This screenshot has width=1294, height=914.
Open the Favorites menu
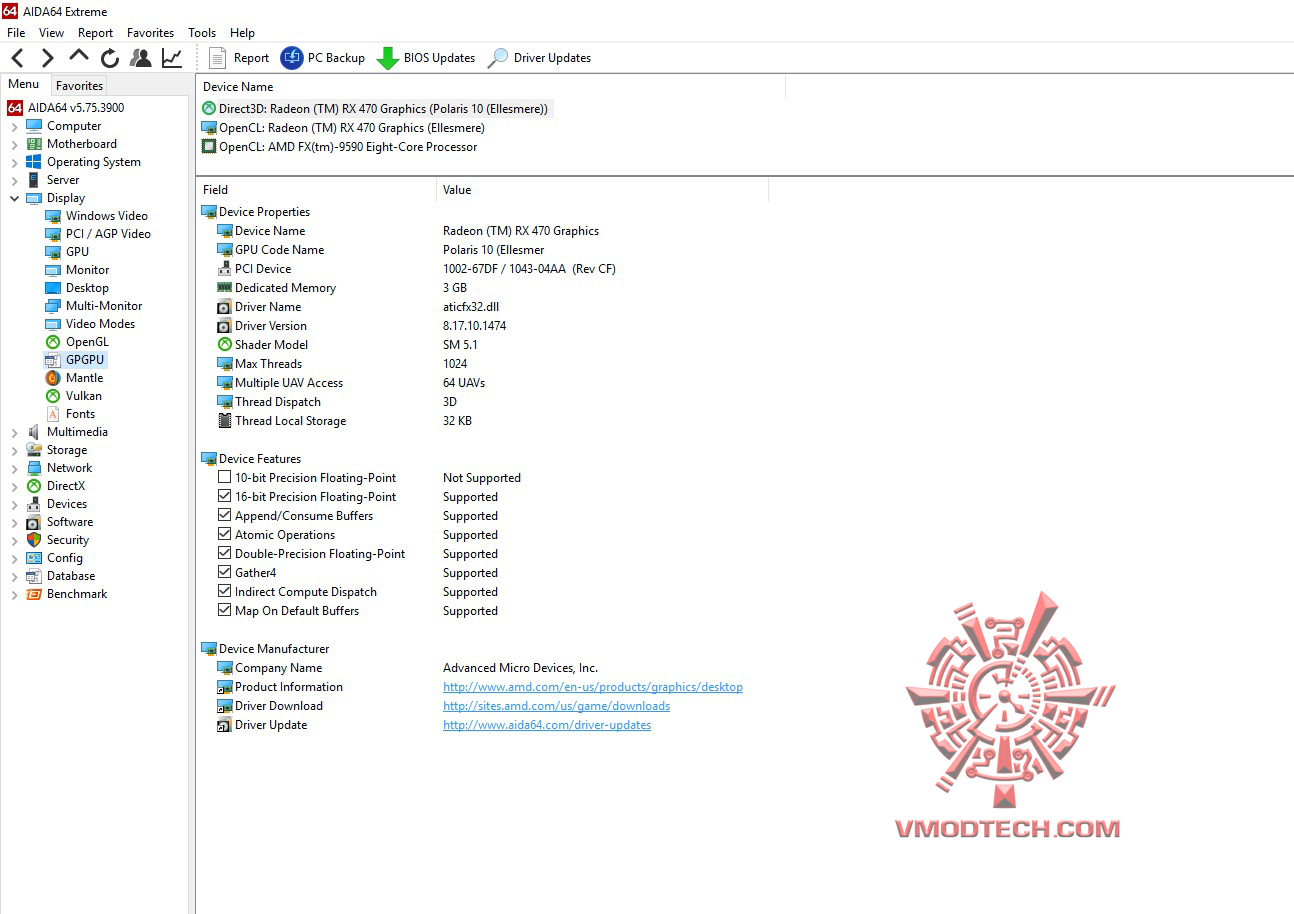(150, 33)
